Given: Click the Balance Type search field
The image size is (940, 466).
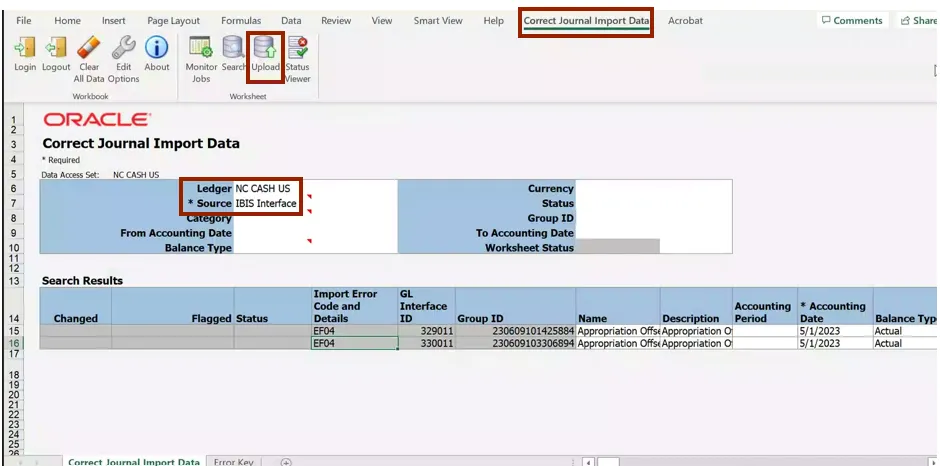Looking at the screenshot, I should coord(315,248).
